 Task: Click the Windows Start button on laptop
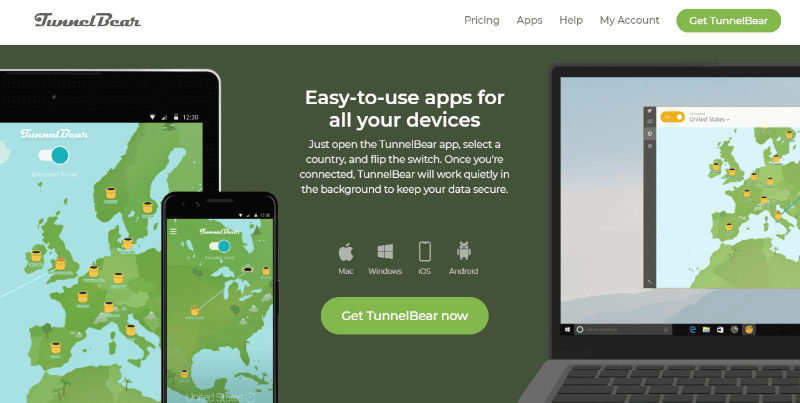click(567, 330)
